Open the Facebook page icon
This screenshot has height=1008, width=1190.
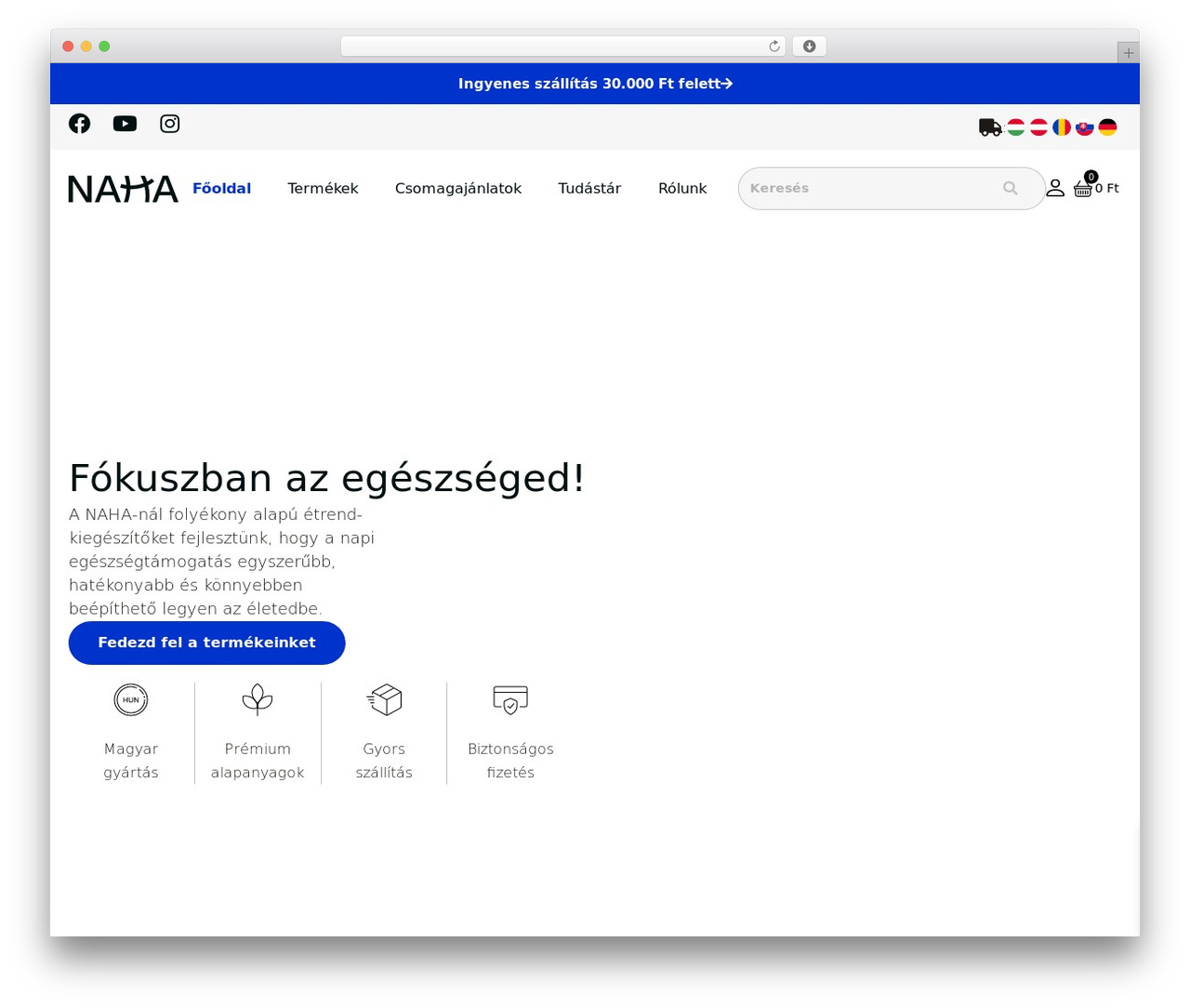coord(80,124)
